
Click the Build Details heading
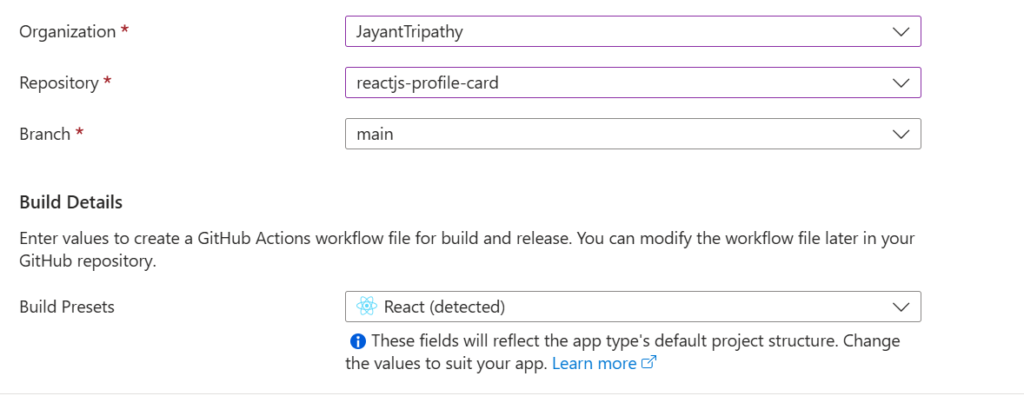(x=71, y=203)
